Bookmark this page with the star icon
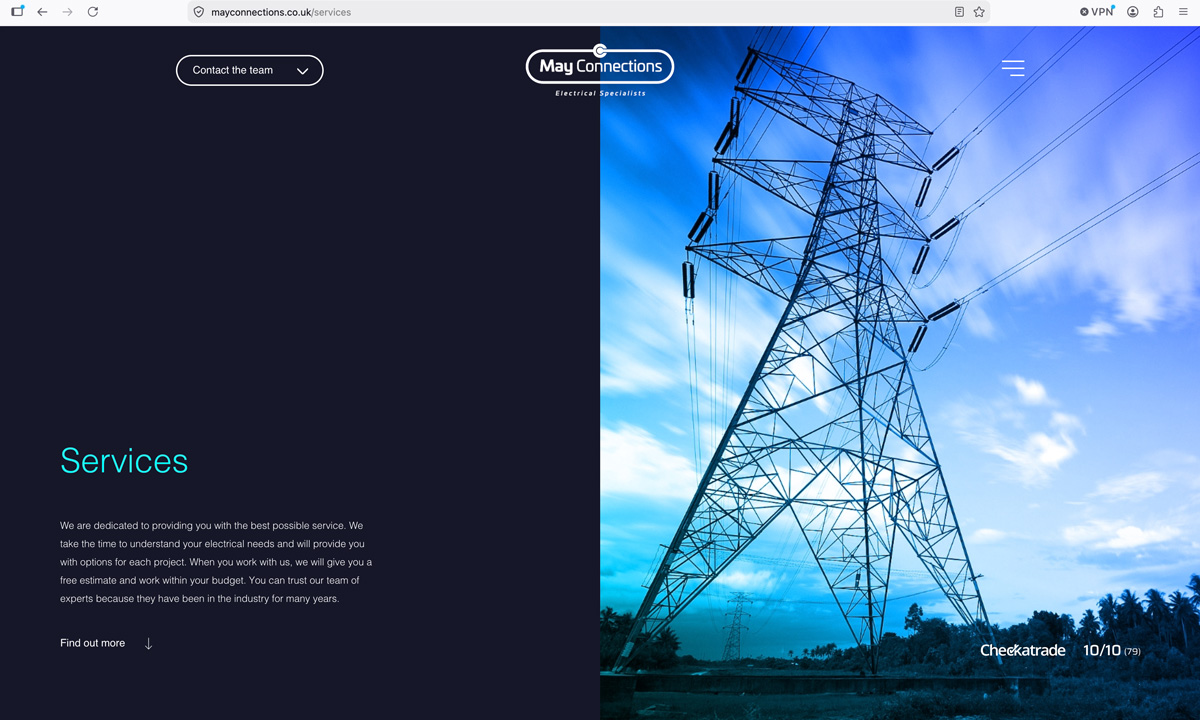Screen dimensions: 1200x720 coord(979,12)
